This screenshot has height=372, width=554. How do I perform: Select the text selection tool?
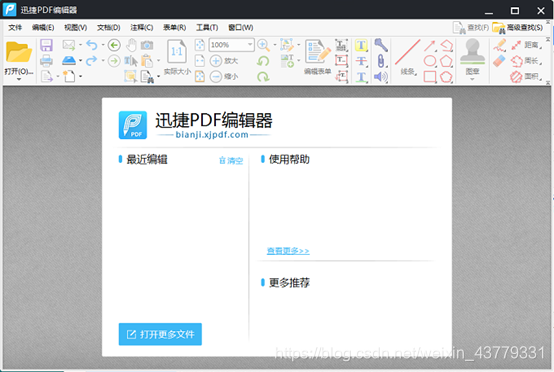(131, 61)
